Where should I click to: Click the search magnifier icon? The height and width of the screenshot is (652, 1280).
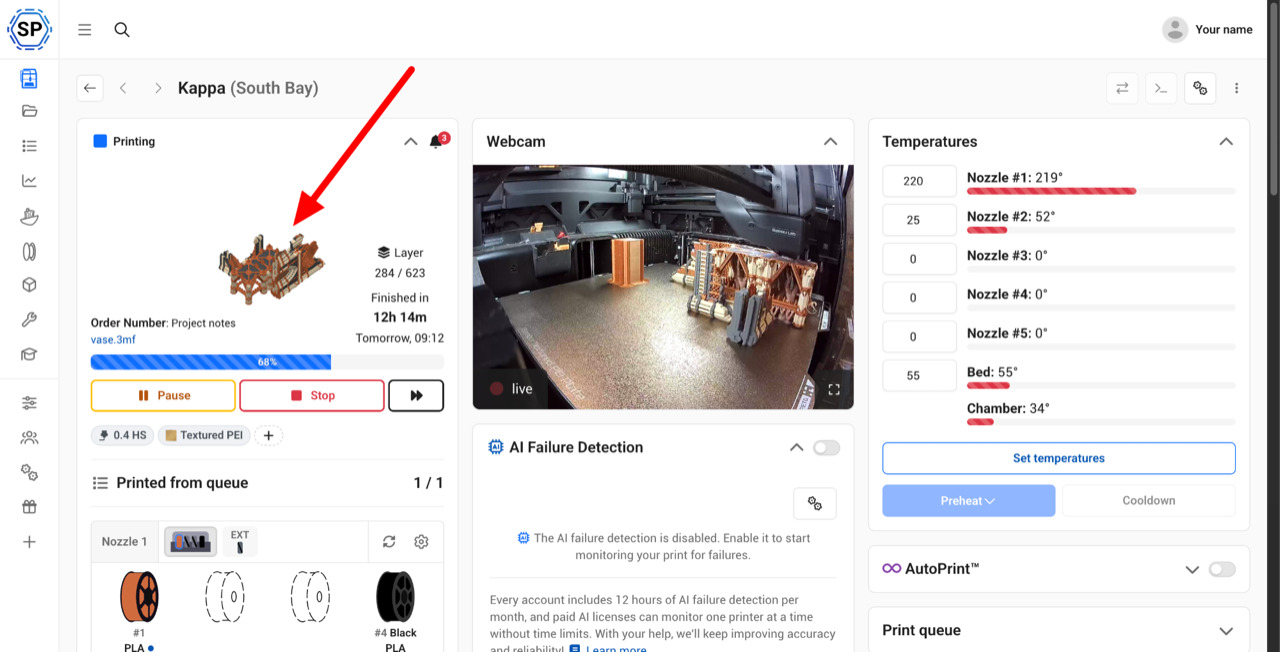pyautogui.click(x=122, y=30)
